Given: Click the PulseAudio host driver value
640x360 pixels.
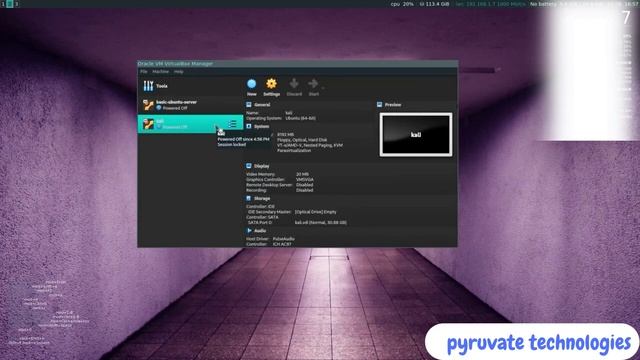Looking at the screenshot, I should [284, 239].
